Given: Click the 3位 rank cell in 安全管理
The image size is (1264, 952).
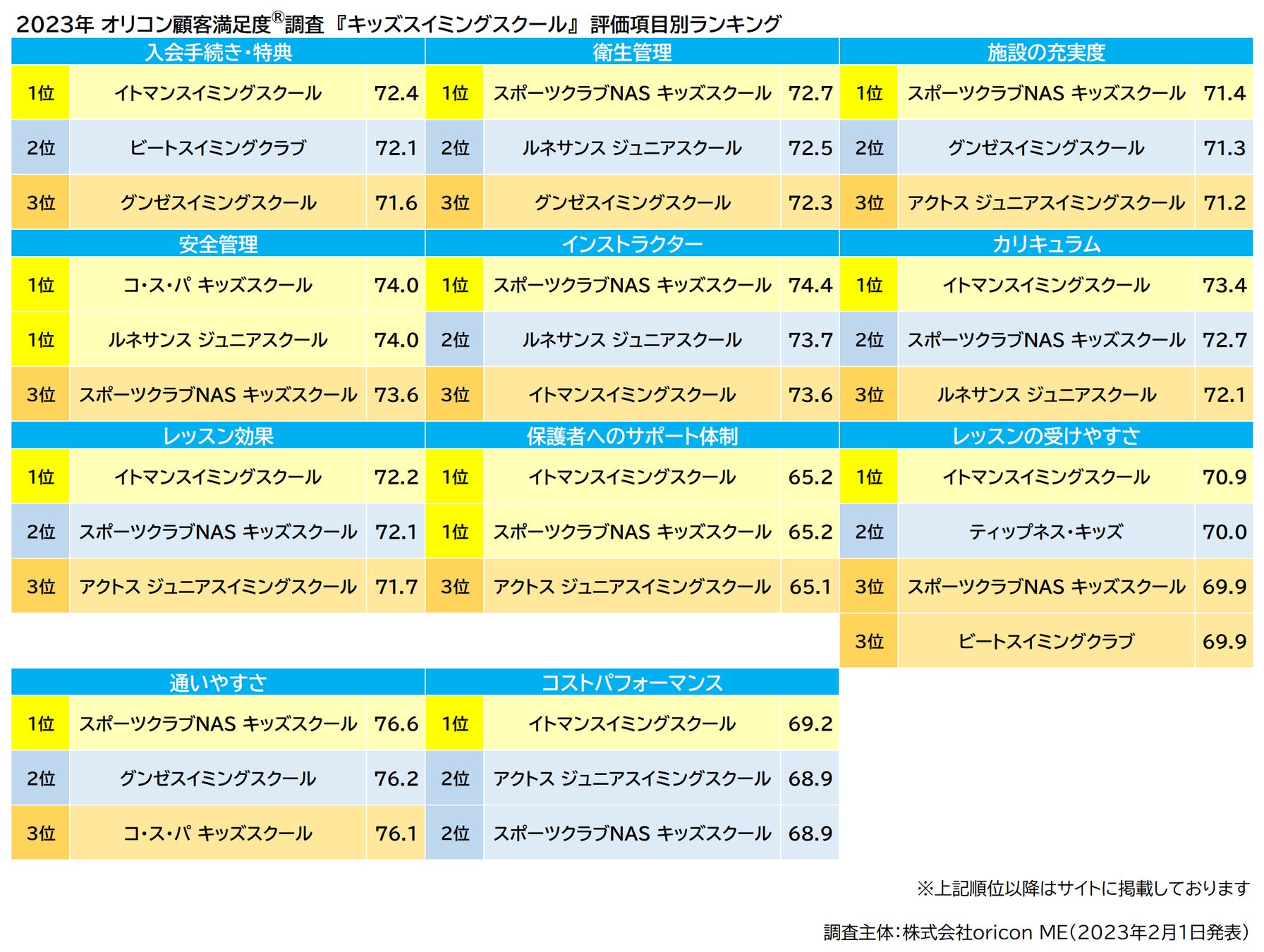Looking at the screenshot, I should pyautogui.click(x=40, y=395).
